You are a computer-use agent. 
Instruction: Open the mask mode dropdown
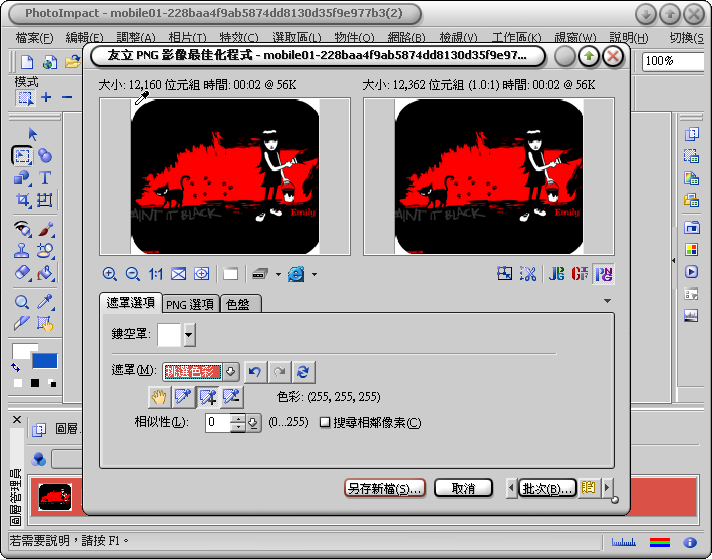(x=231, y=372)
